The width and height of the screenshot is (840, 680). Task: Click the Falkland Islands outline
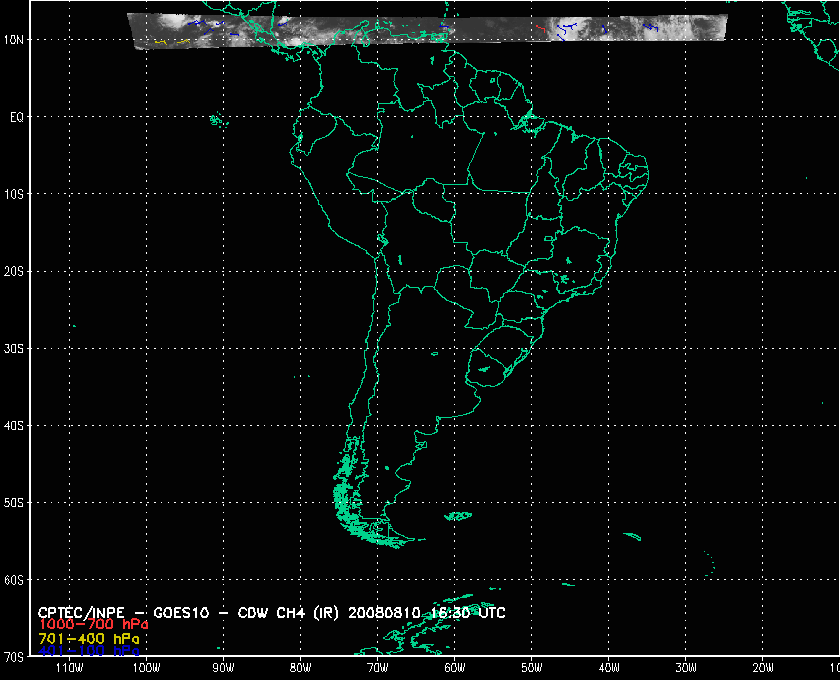tap(458, 516)
